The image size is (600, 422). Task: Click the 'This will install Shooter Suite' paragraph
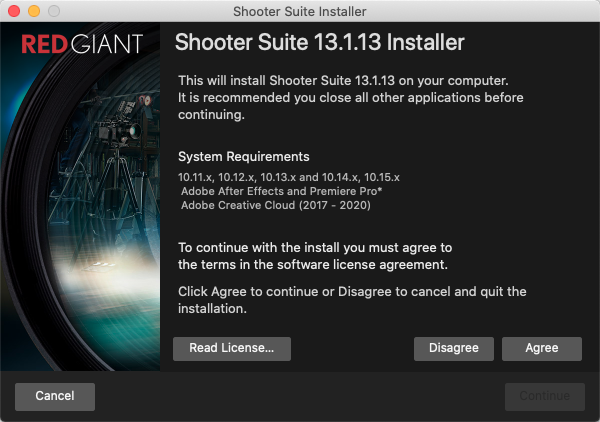click(x=350, y=97)
